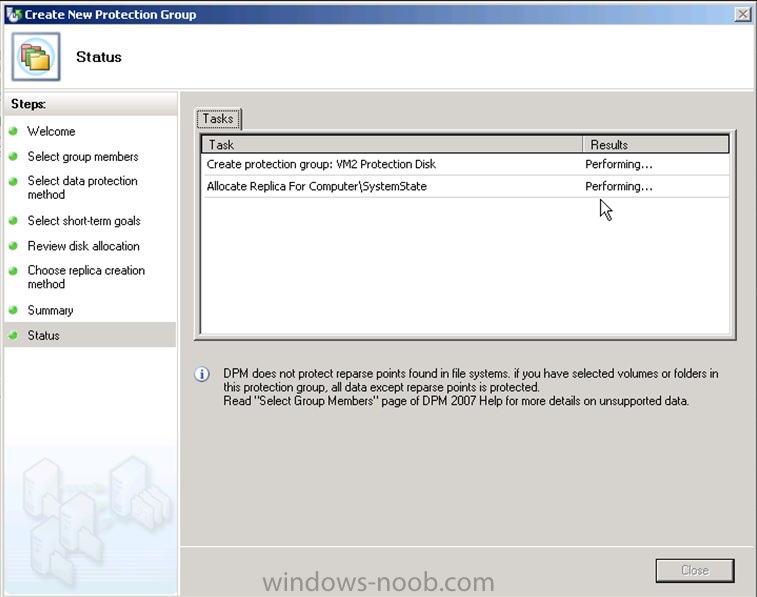
Task: Click the Close button at the bottom
Action: 695,570
